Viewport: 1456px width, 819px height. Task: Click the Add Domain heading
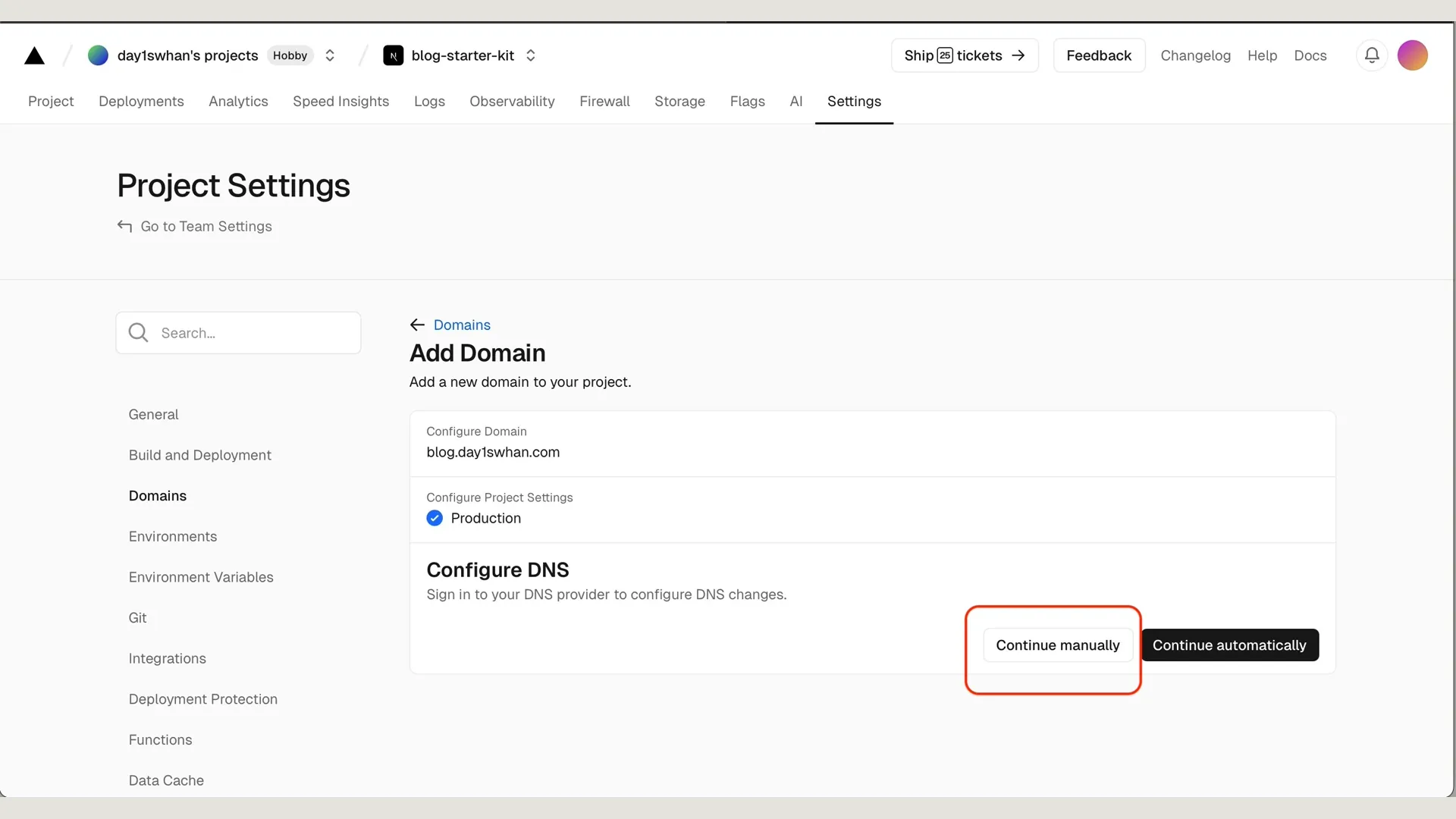coord(477,353)
